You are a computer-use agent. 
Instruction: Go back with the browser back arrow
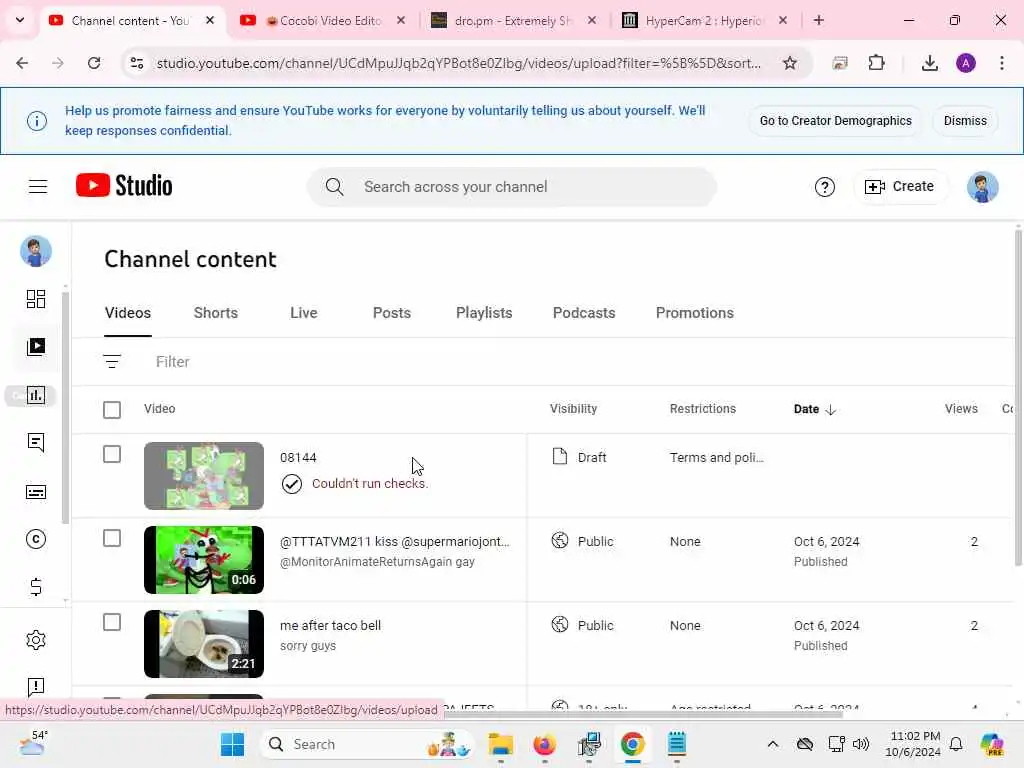(x=22, y=63)
